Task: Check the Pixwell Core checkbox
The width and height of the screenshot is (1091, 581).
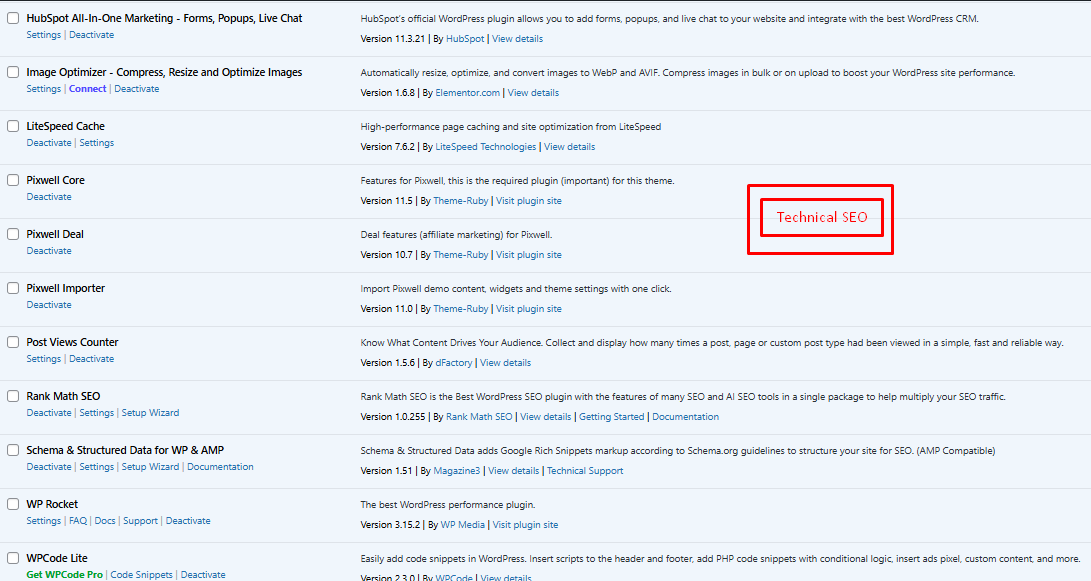Action: [x=13, y=180]
